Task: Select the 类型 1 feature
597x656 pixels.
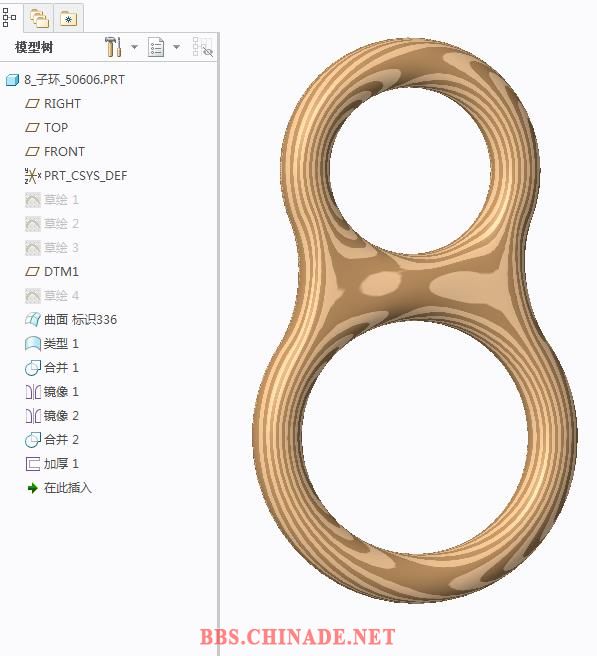Action: (x=61, y=343)
